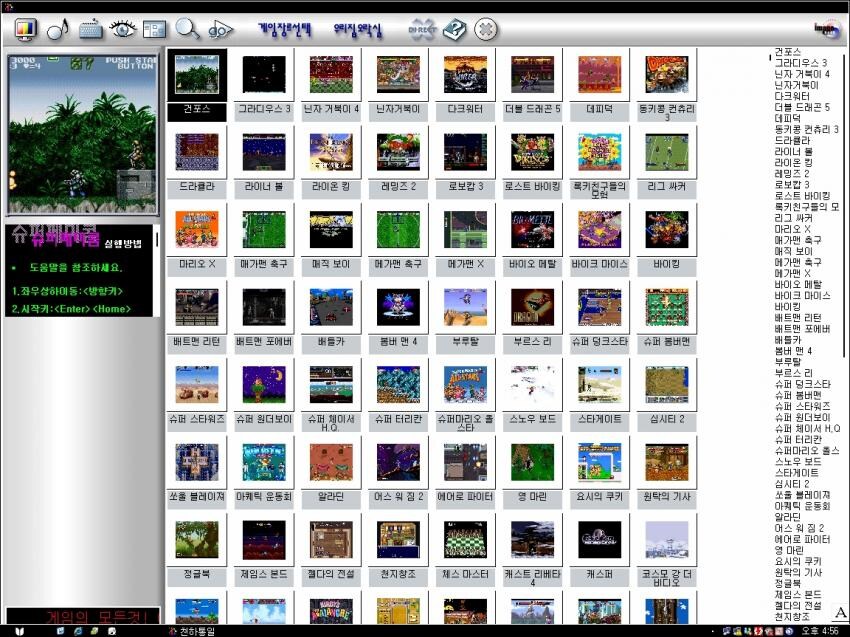Open help with the question-mark icon
Image resolution: width=850 pixels, height=637 pixels.
click(x=454, y=29)
